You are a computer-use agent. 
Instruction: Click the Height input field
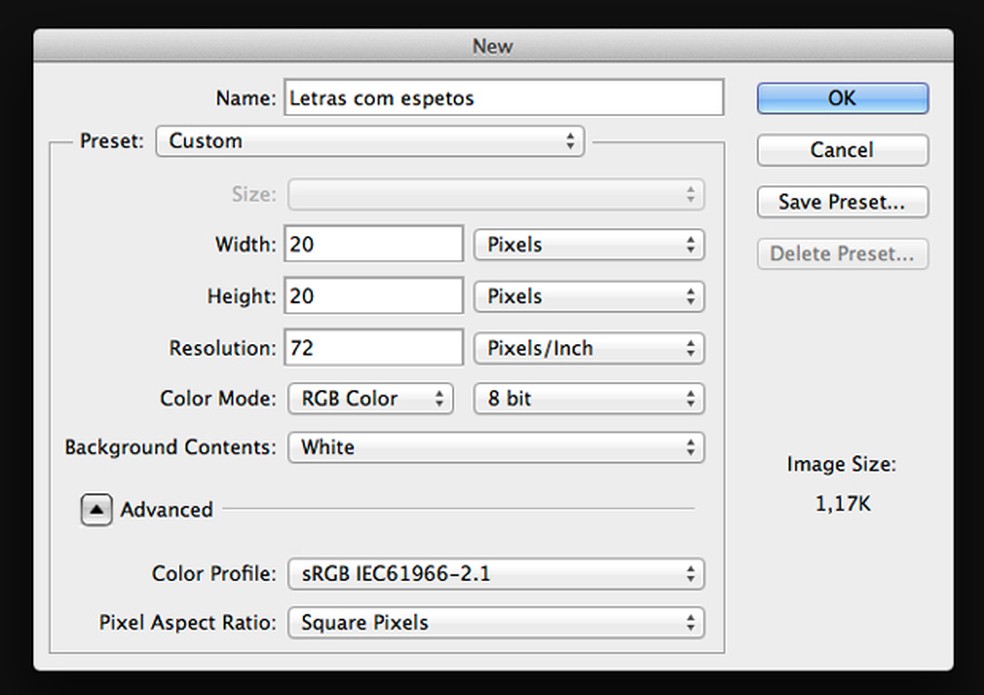coord(374,297)
